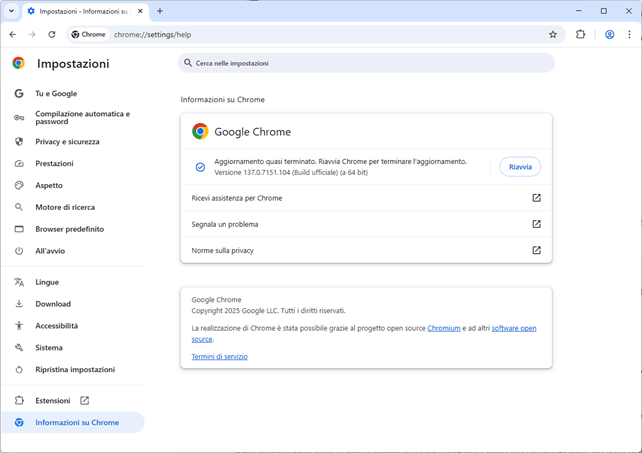Close the Impostazioni tab
The width and height of the screenshot is (642, 453).
140,11
